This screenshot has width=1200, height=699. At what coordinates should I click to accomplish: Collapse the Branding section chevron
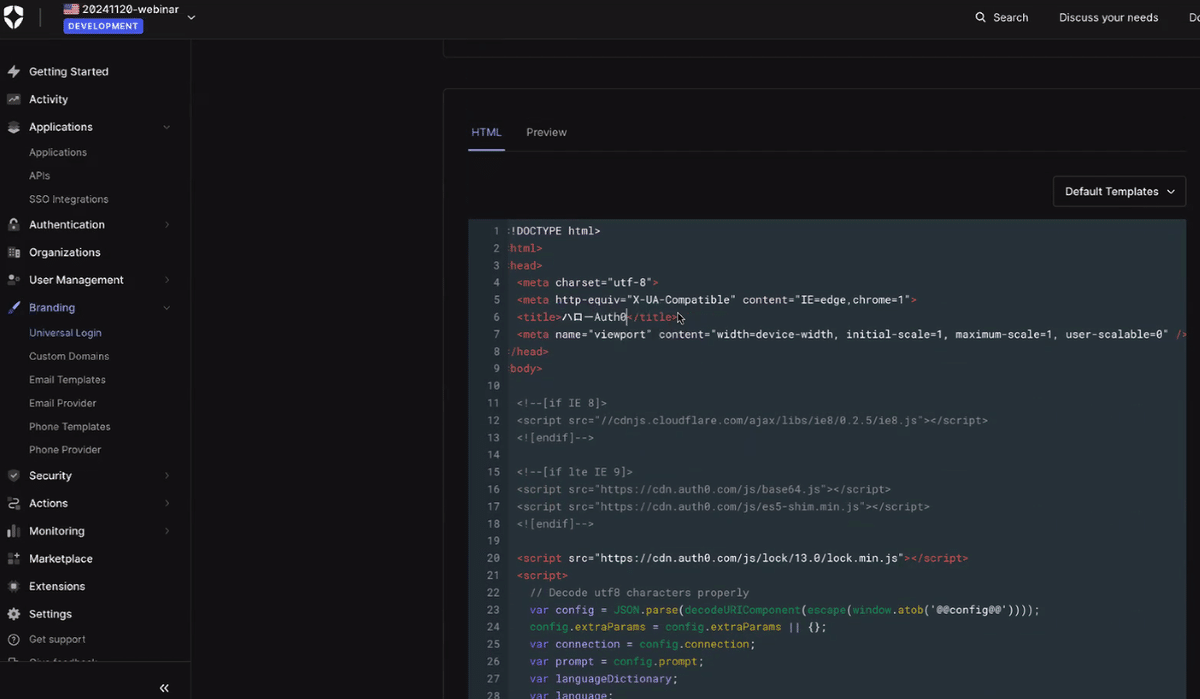coord(167,308)
